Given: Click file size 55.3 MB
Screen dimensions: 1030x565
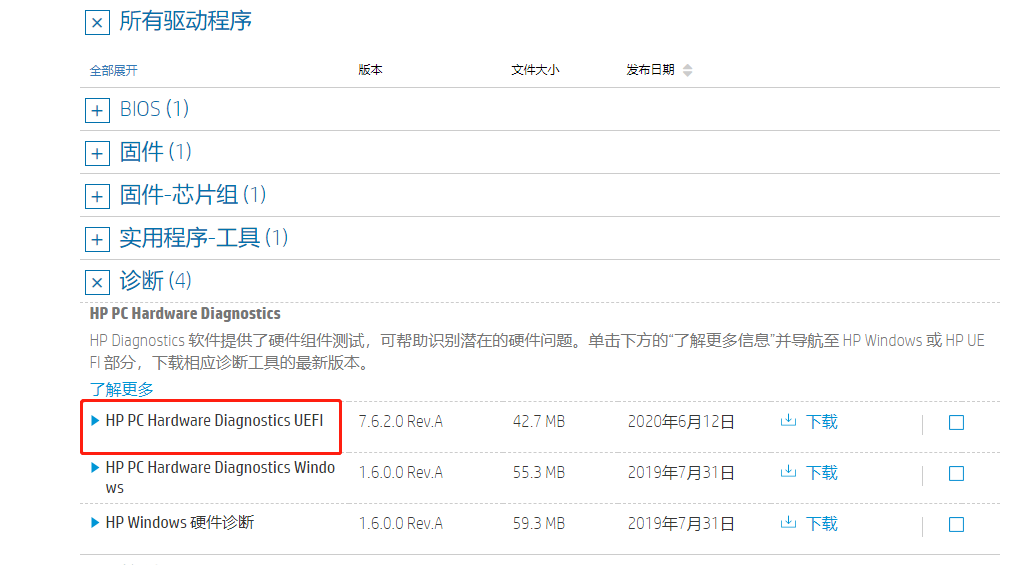Looking at the screenshot, I should click(539, 473).
